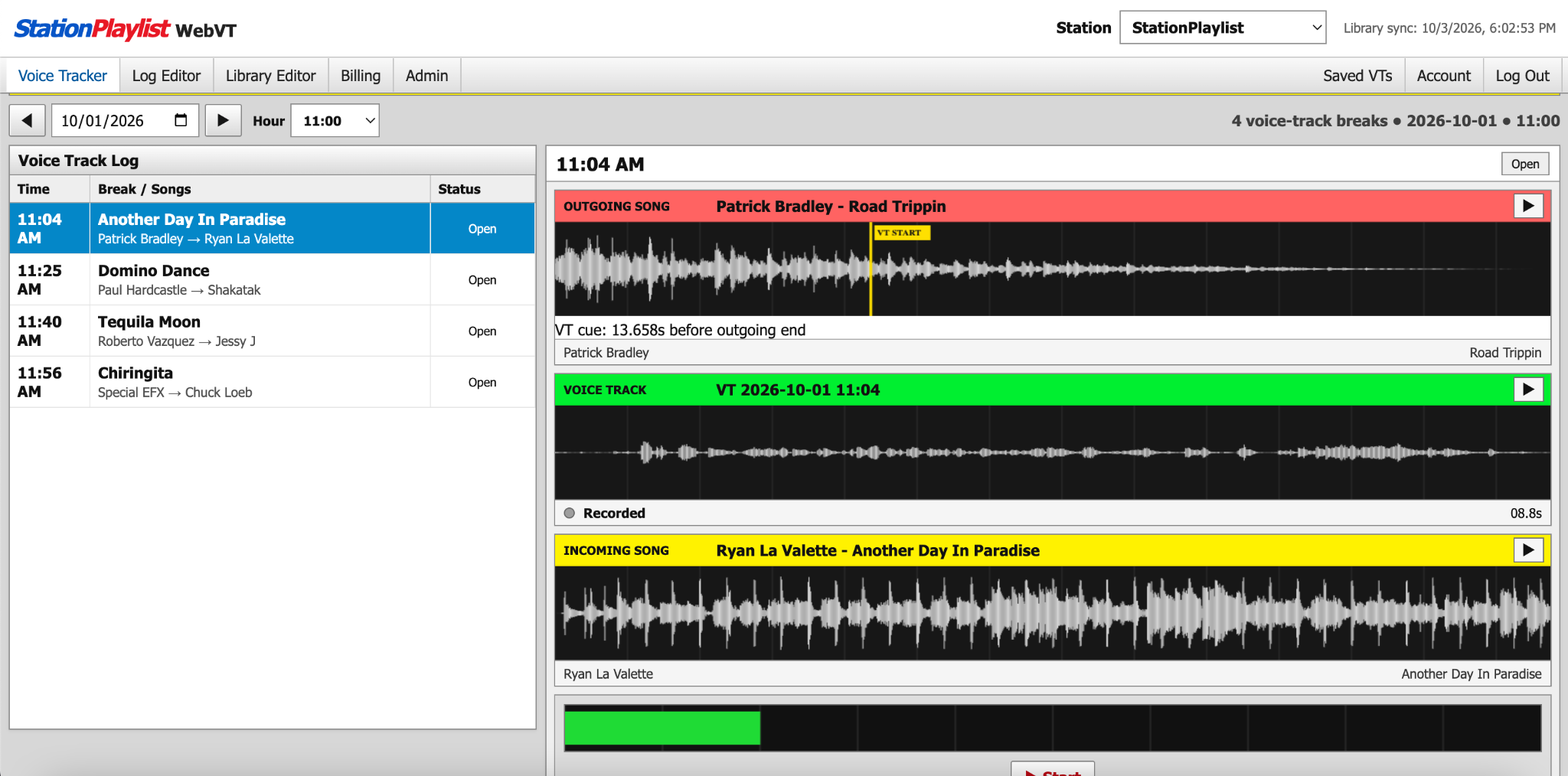This screenshot has width=1568, height=776.
Task: Play the voice track VT 2026-10-01 11:04
Action: point(1528,390)
